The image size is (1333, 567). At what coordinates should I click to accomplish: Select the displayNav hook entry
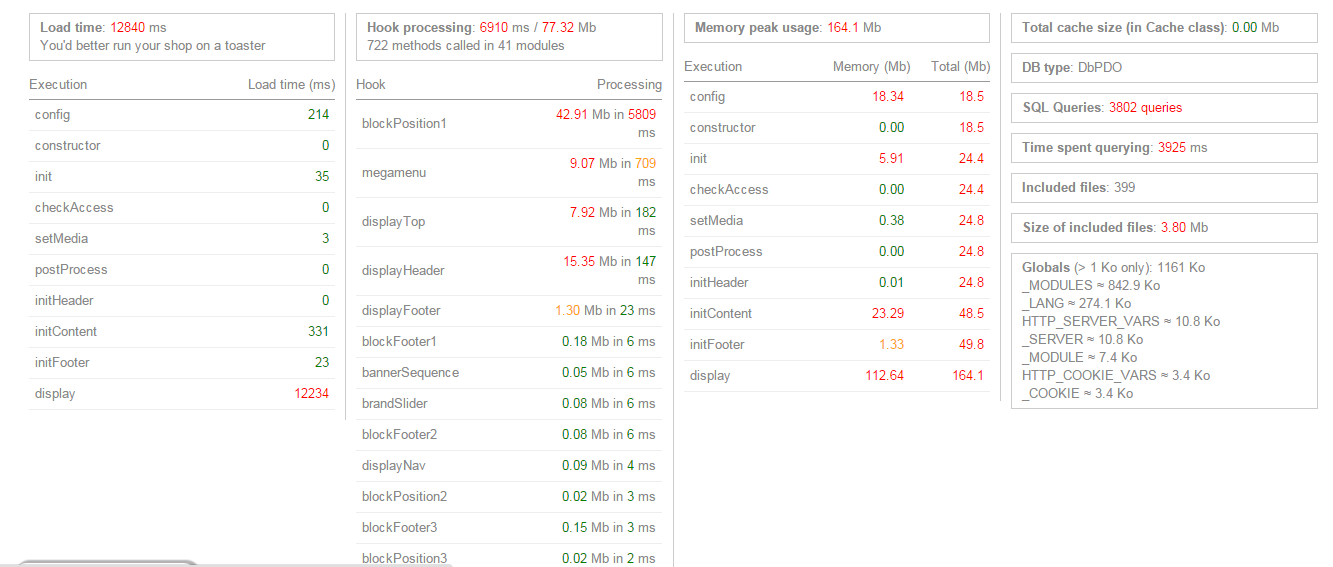point(394,465)
